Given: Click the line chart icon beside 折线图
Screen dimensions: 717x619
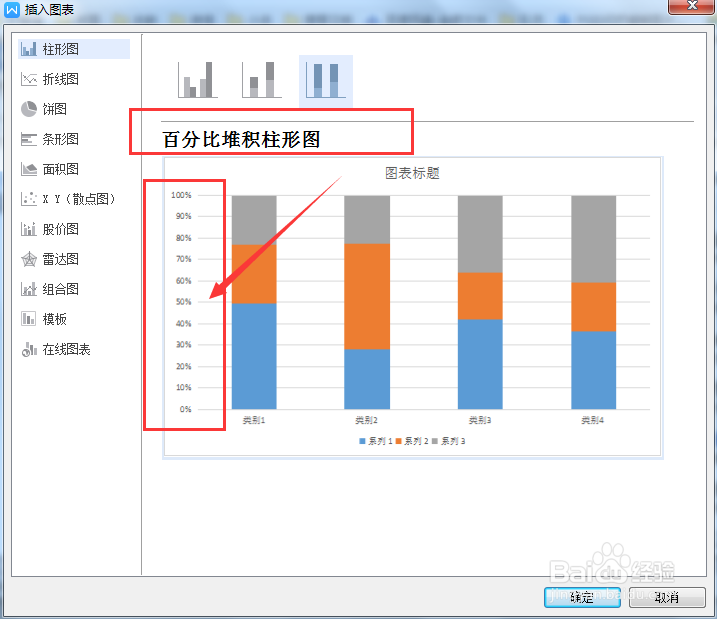Looking at the screenshot, I should pos(29,79).
